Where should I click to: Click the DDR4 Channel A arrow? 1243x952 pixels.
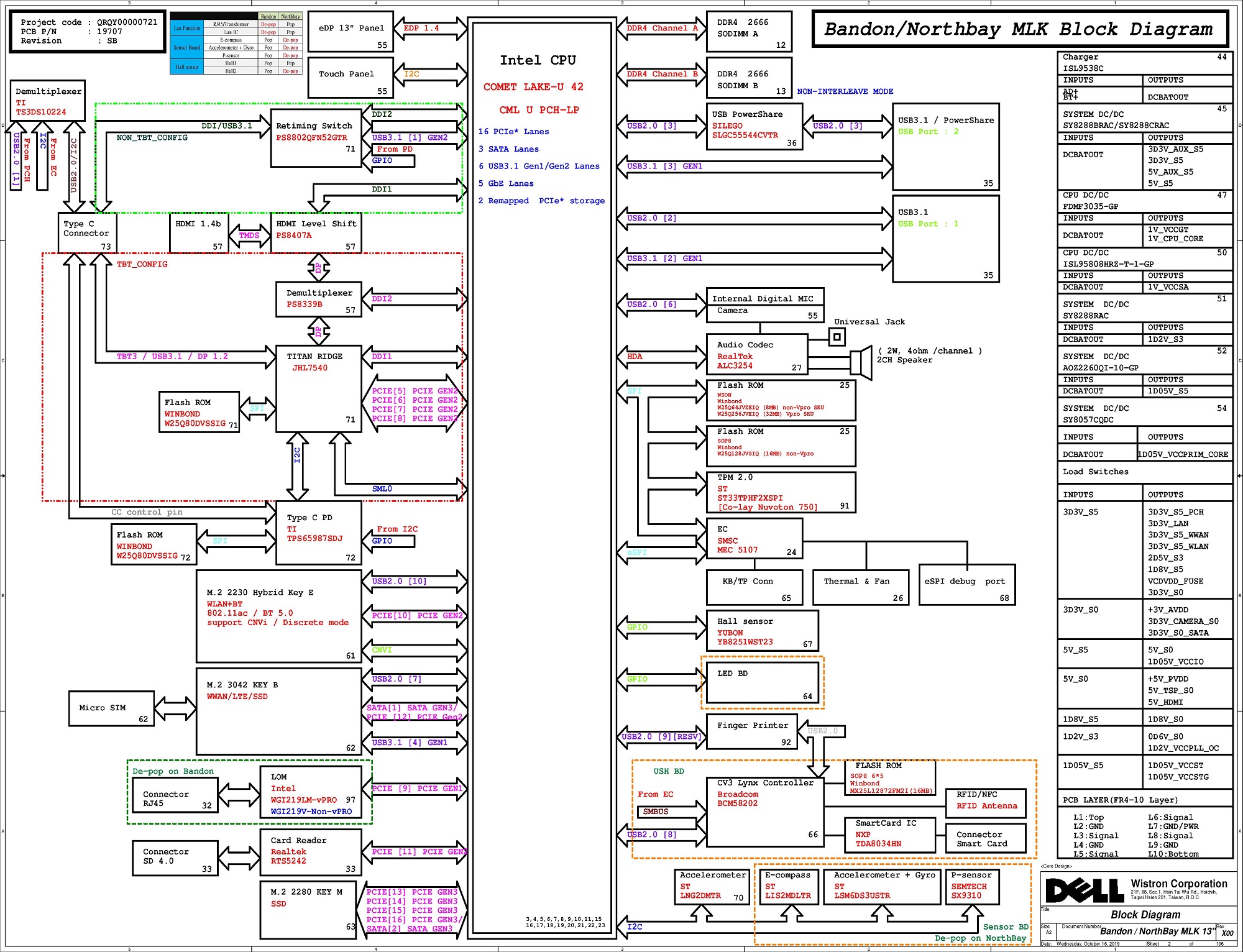point(661,29)
